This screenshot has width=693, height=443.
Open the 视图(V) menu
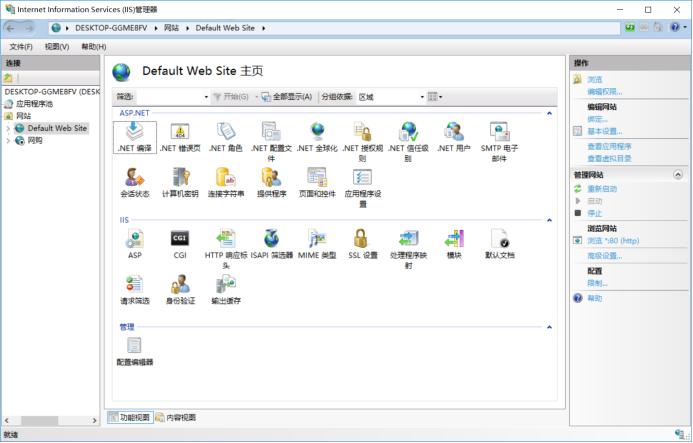[x=57, y=47]
